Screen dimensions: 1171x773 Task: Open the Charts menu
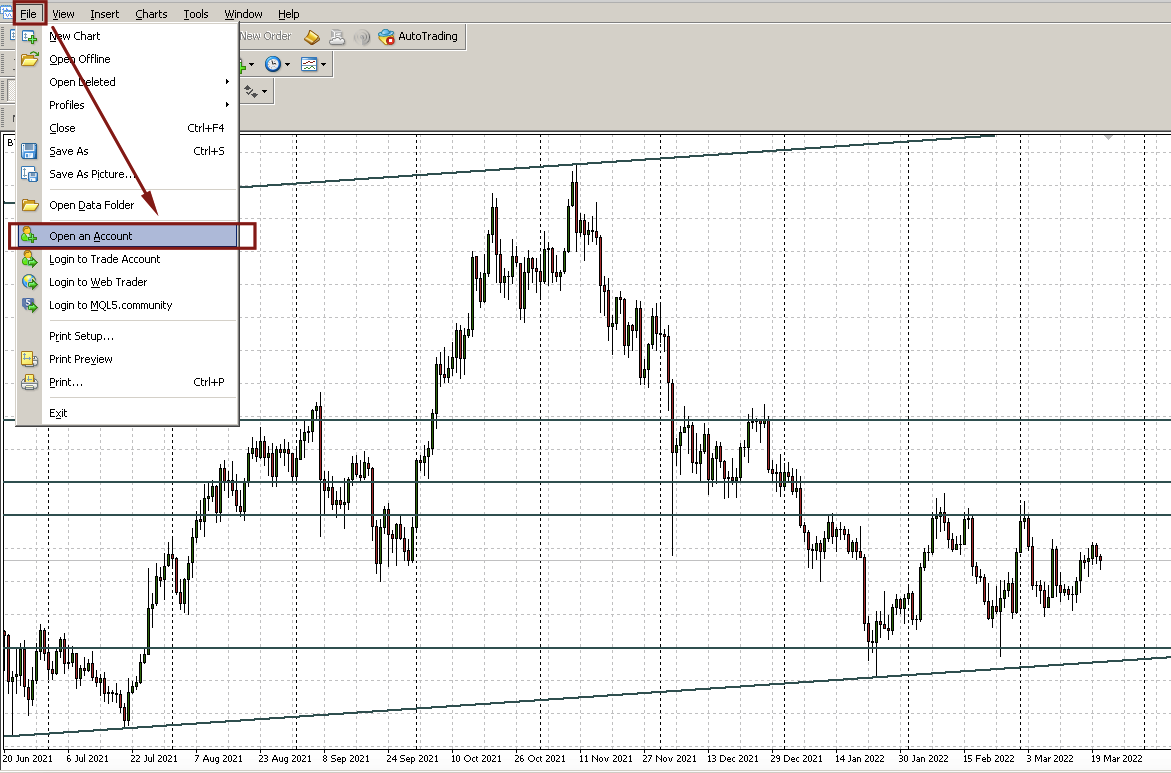point(151,13)
